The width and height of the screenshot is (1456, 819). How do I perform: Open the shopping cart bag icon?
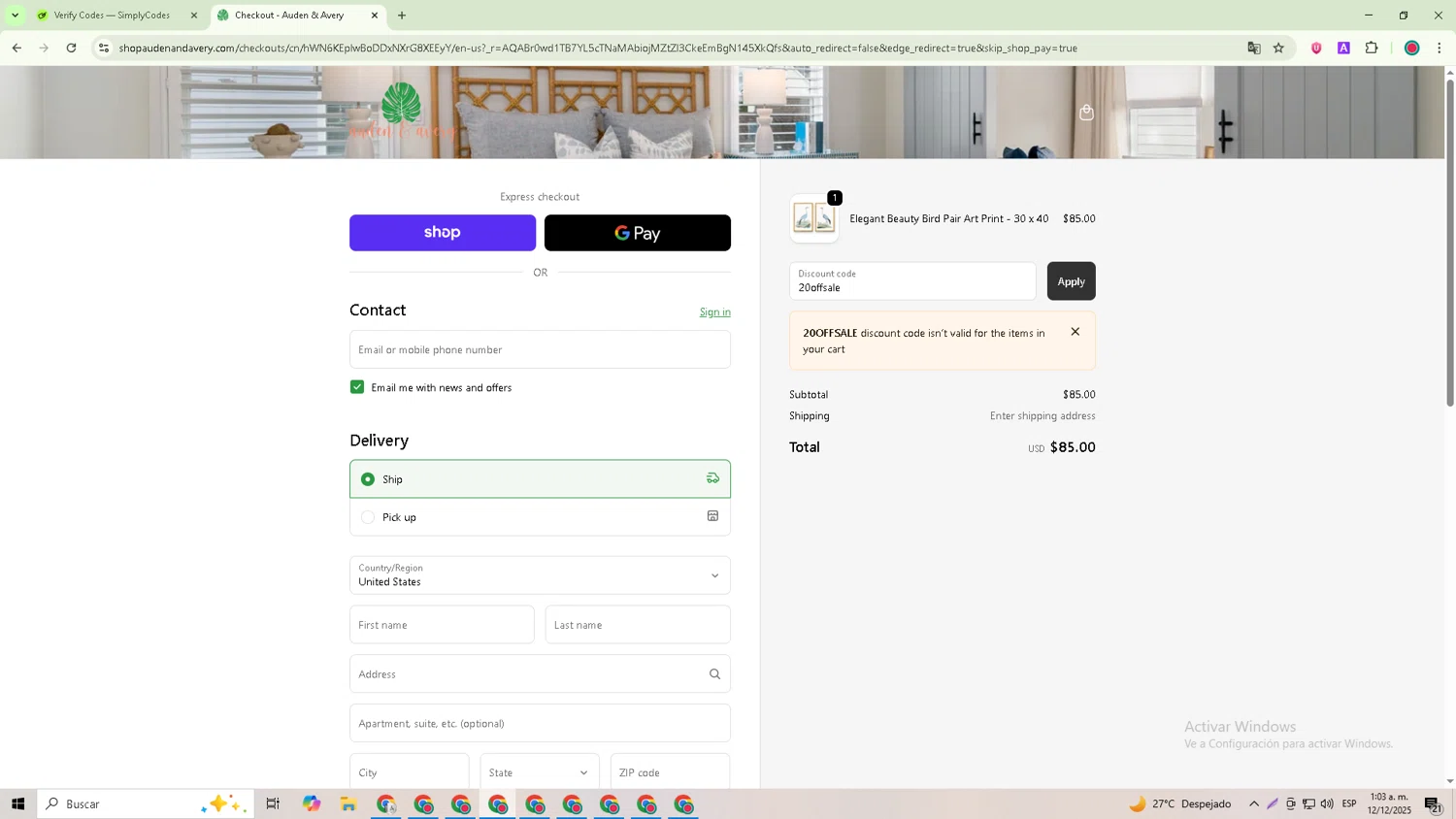[x=1086, y=113]
